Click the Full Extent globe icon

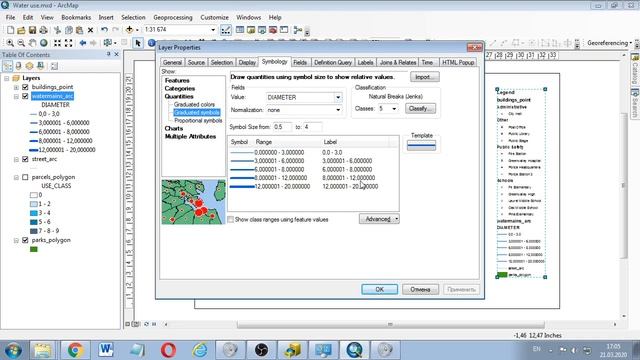pyautogui.click(x=43, y=43)
